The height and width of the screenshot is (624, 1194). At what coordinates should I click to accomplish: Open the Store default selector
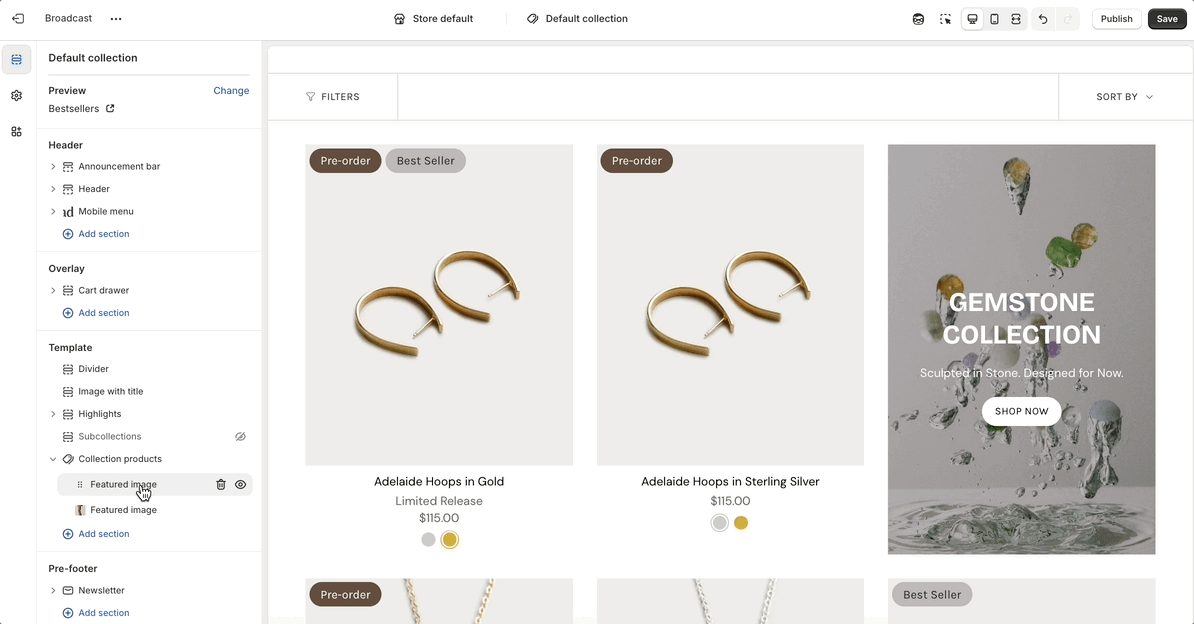(433, 19)
